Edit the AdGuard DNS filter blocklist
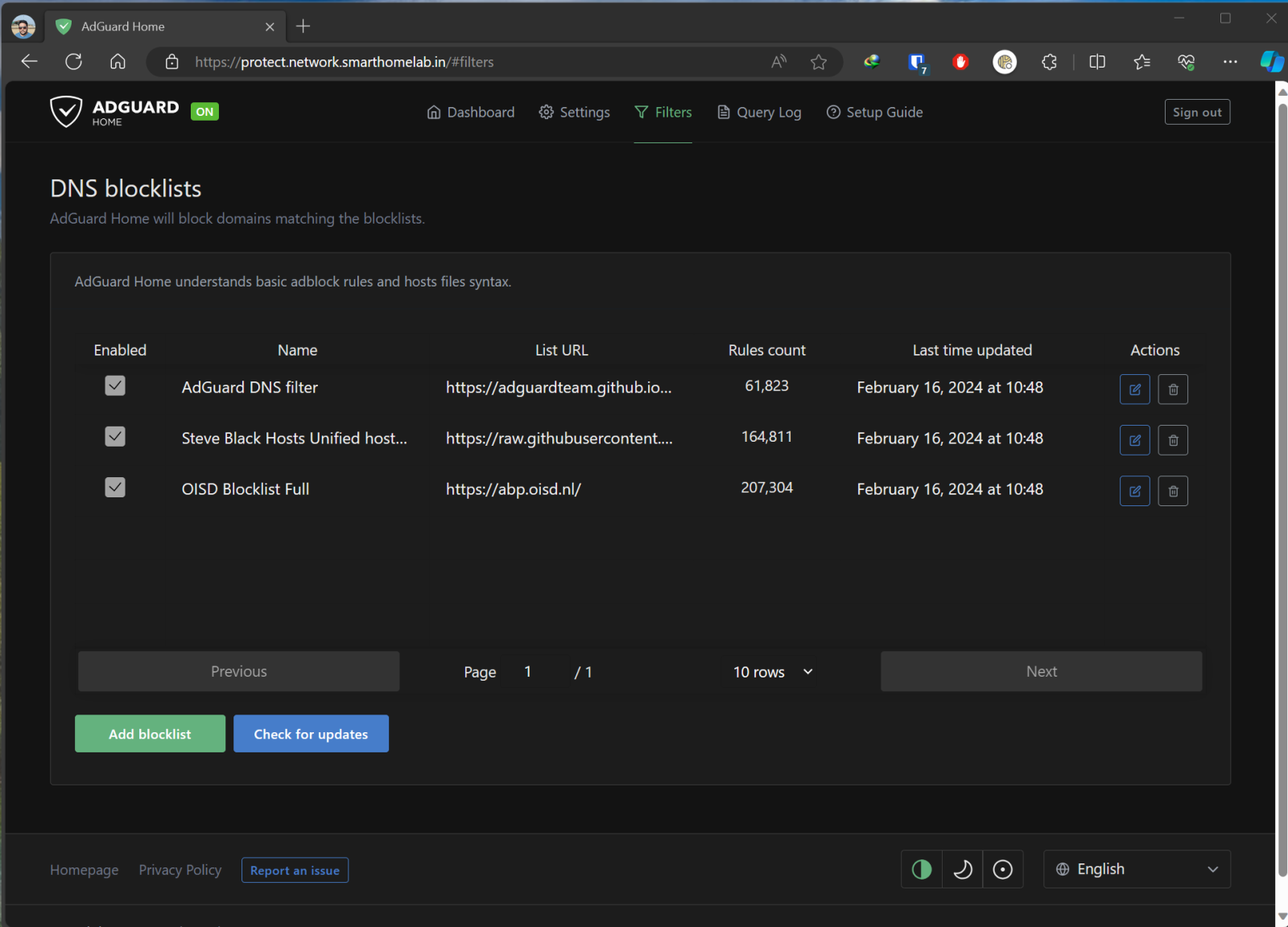This screenshot has width=1288, height=927. 1134,389
